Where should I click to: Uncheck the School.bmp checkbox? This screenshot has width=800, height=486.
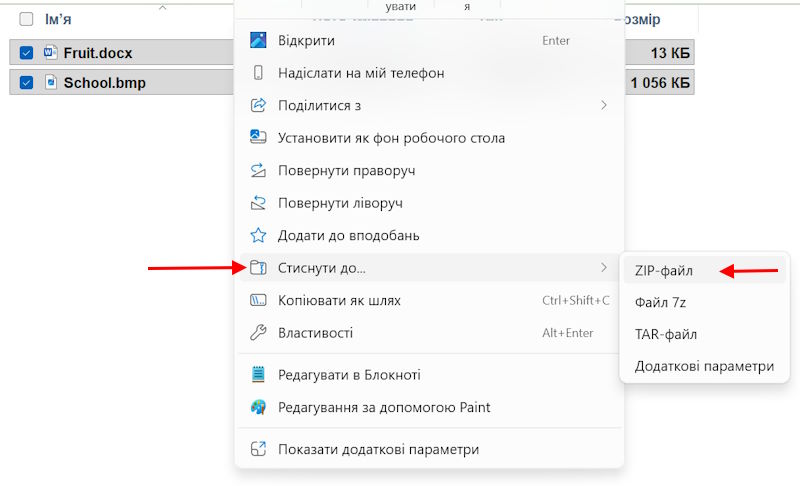27,83
